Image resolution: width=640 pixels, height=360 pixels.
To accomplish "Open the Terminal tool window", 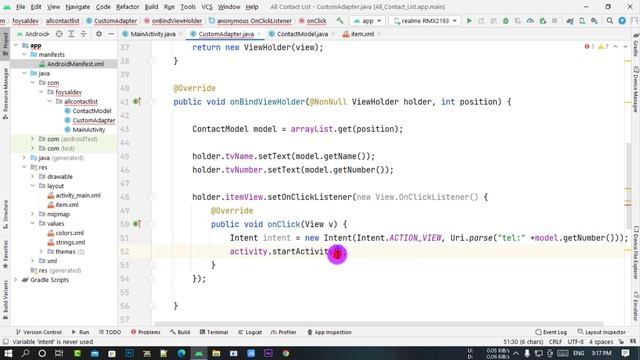I will click(214, 332).
